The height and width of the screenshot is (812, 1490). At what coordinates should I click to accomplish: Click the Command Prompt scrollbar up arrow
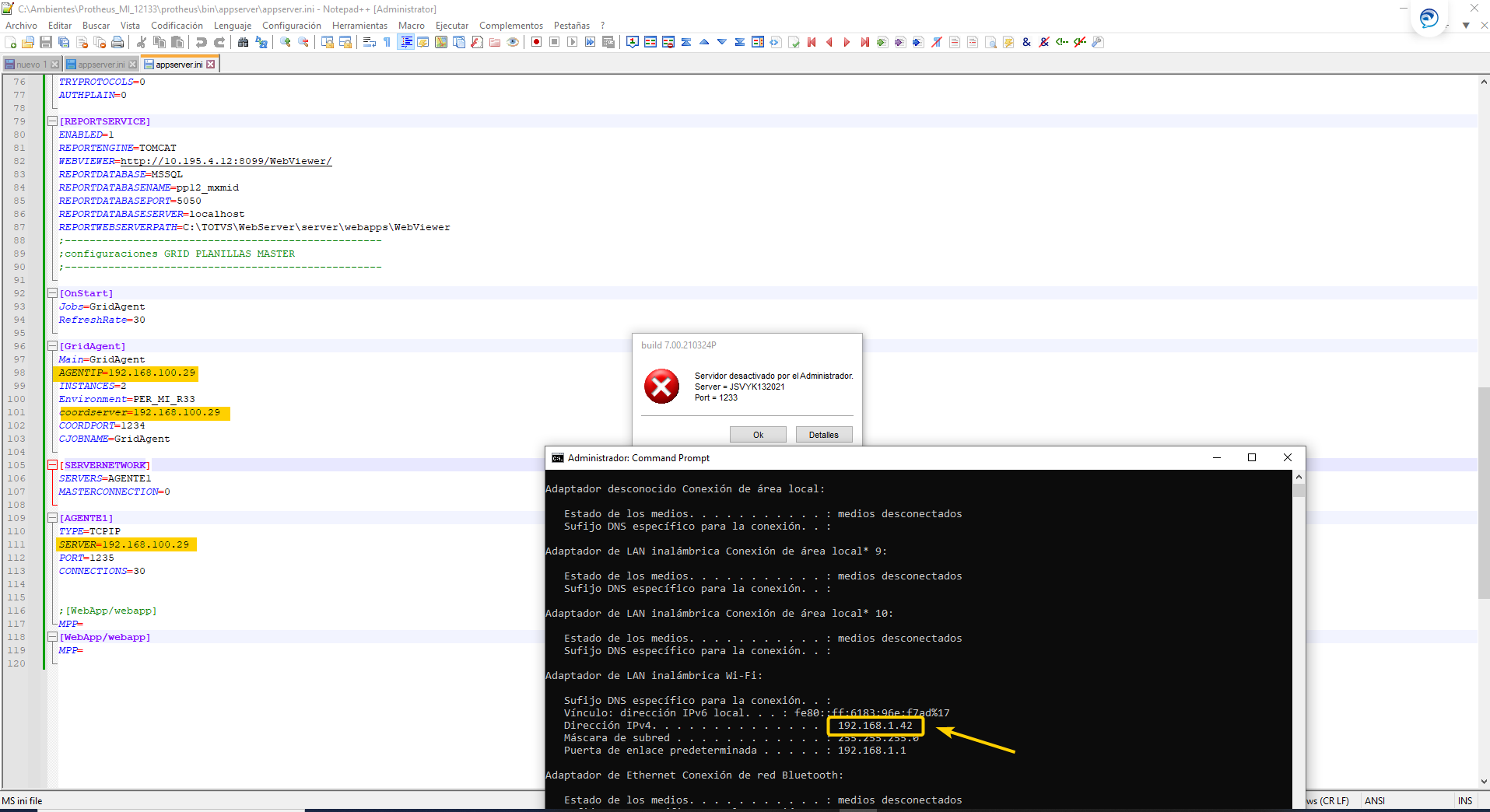tap(1299, 477)
